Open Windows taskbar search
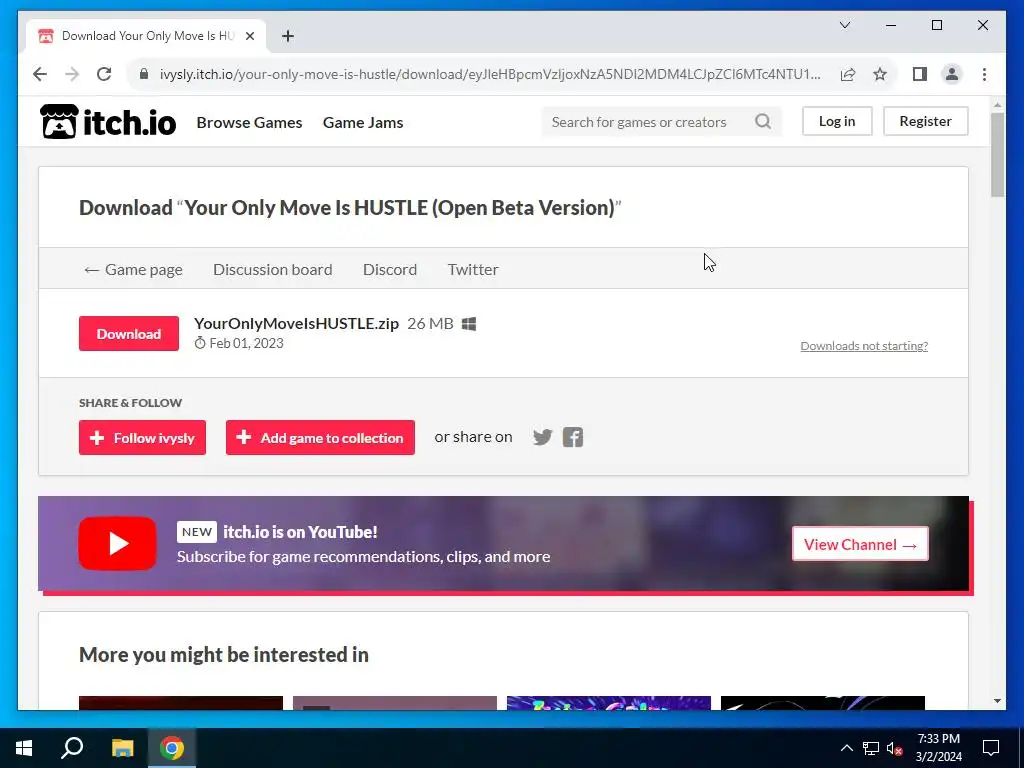Image resolution: width=1024 pixels, height=768 pixels. tap(72, 748)
